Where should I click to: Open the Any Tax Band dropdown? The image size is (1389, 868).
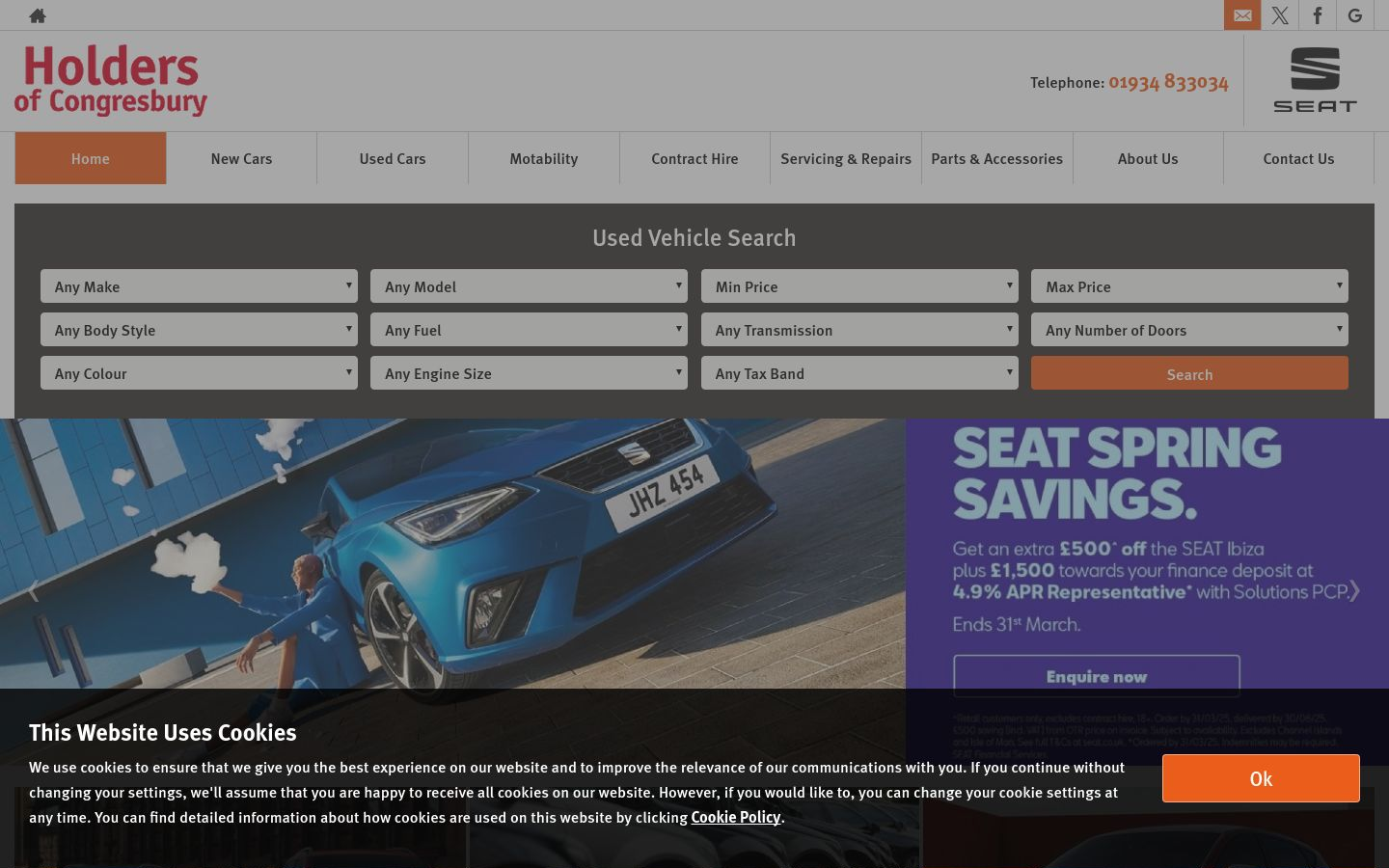click(859, 373)
